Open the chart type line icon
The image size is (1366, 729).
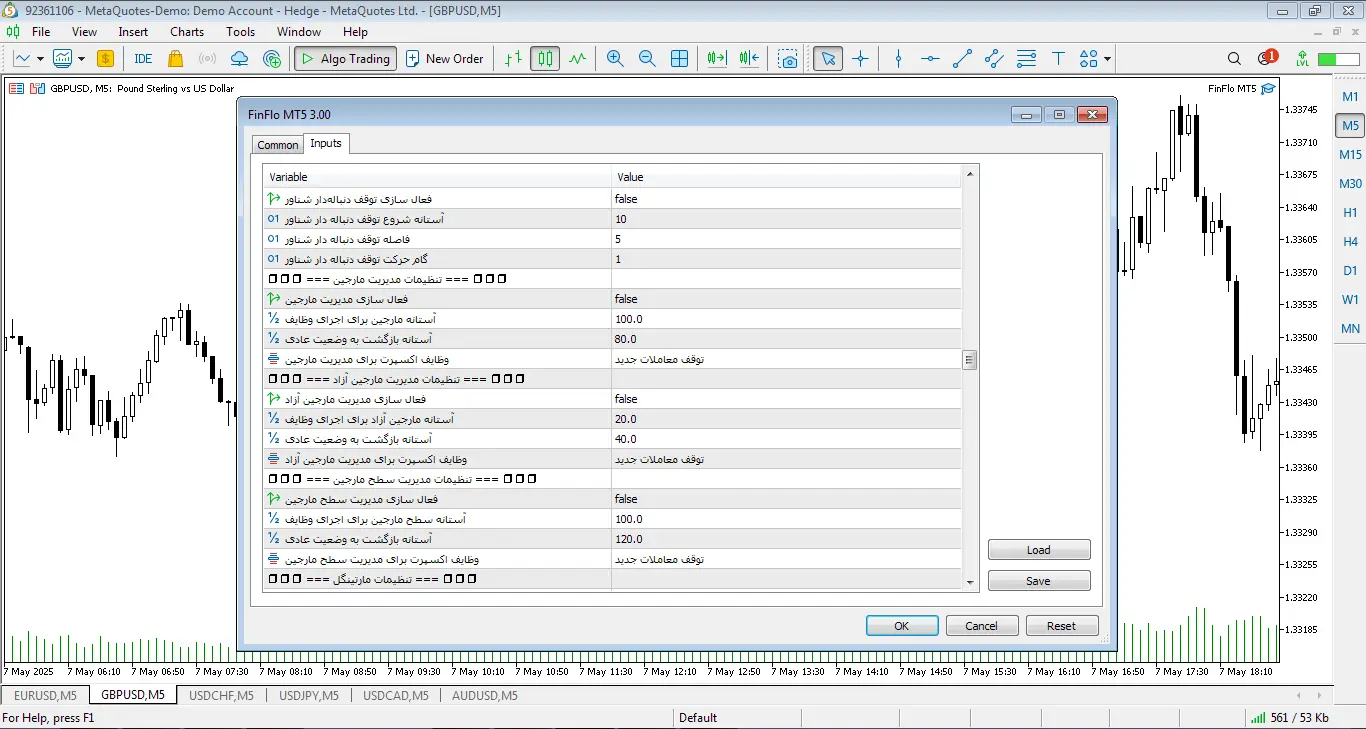point(21,59)
